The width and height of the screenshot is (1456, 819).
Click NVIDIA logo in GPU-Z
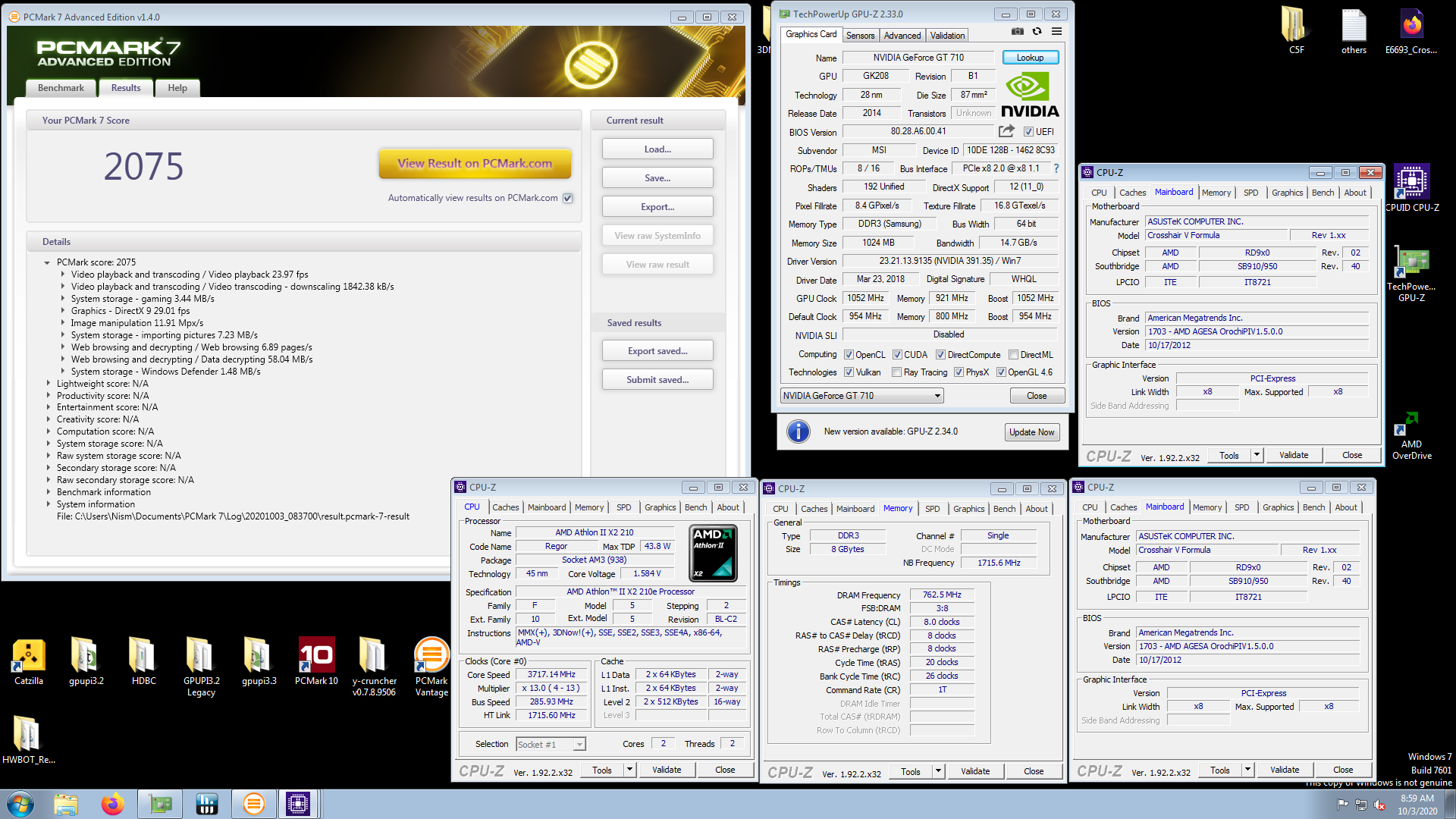(1030, 95)
